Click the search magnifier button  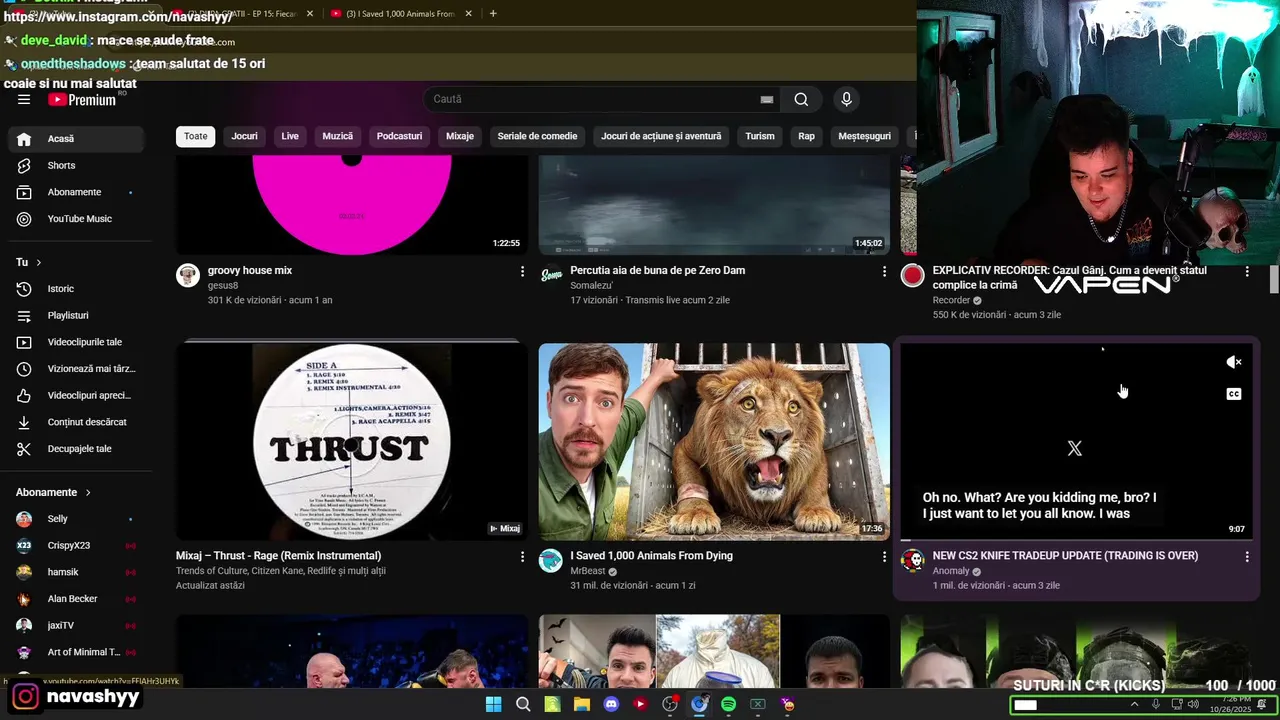[x=801, y=99]
